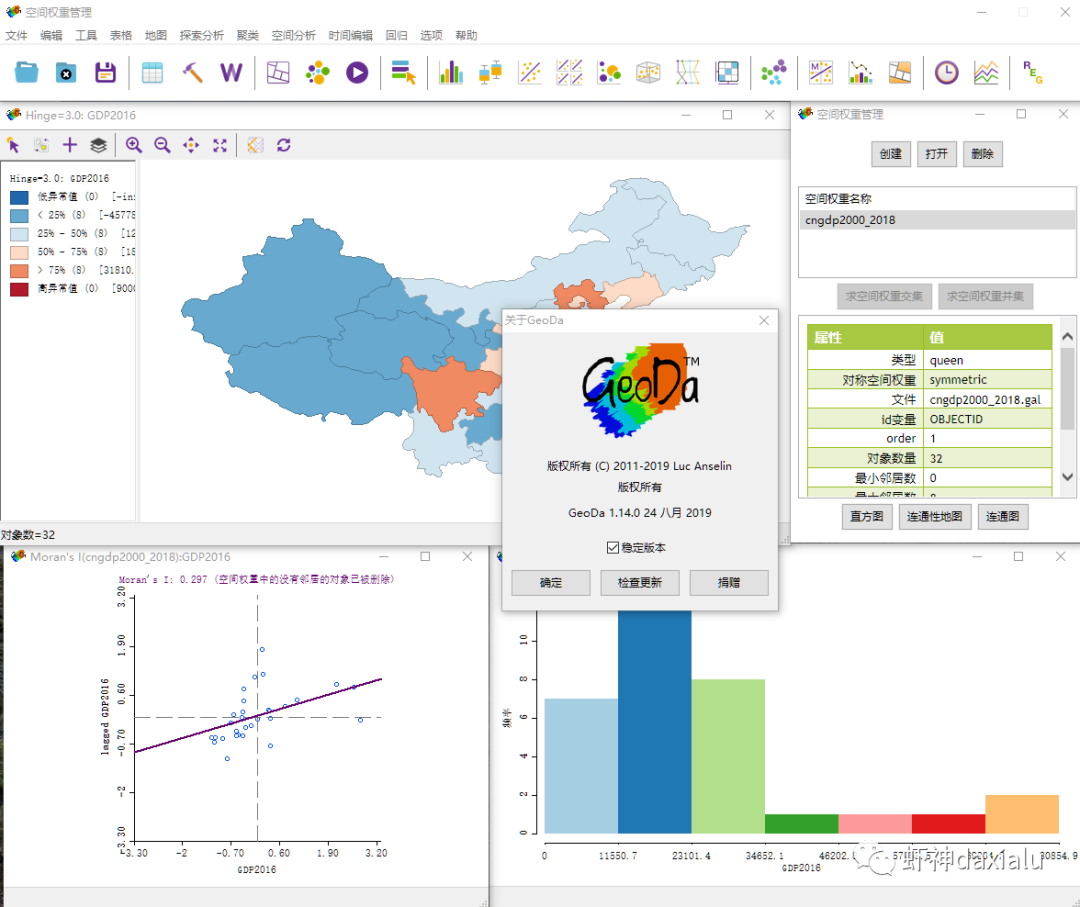This screenshot has width=1080, height=907.
Task: Click the Maps and Rates icon
Action: tap(278, 72)
